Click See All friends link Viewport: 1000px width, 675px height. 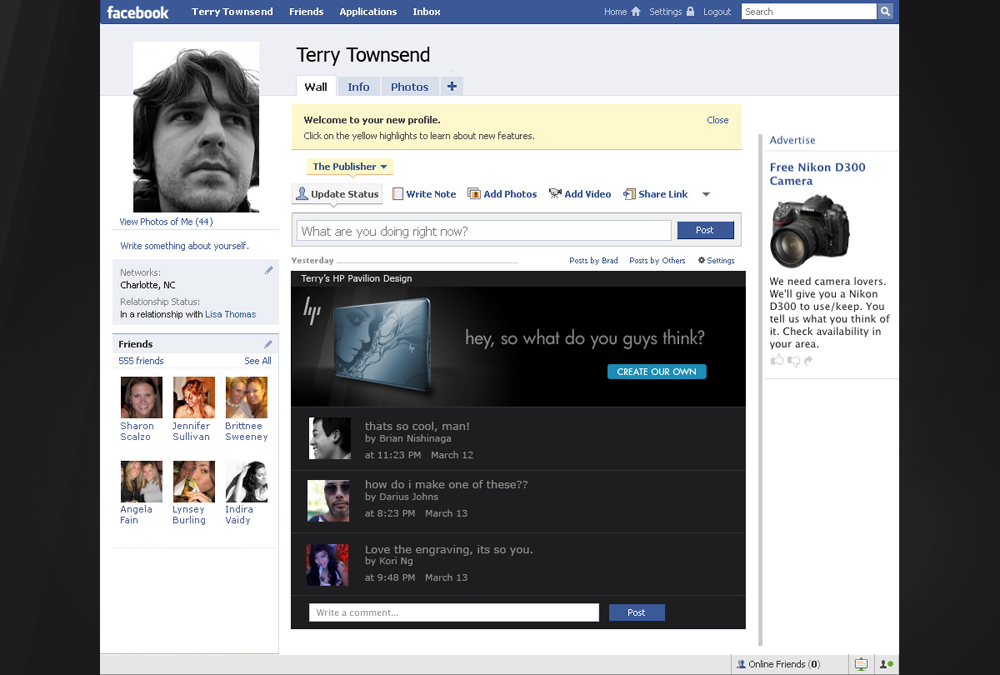(258, 360)
